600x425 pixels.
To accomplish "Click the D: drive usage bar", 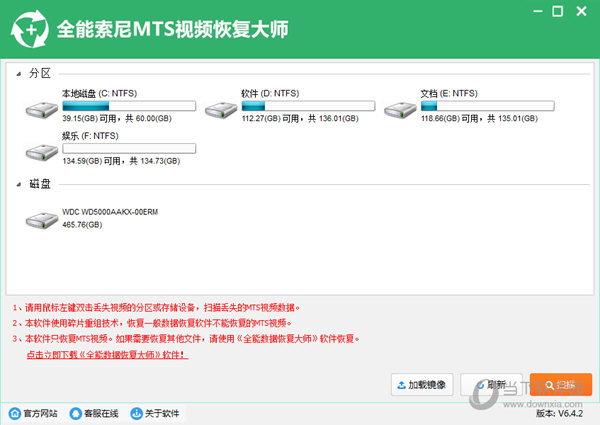I will 308,106.
